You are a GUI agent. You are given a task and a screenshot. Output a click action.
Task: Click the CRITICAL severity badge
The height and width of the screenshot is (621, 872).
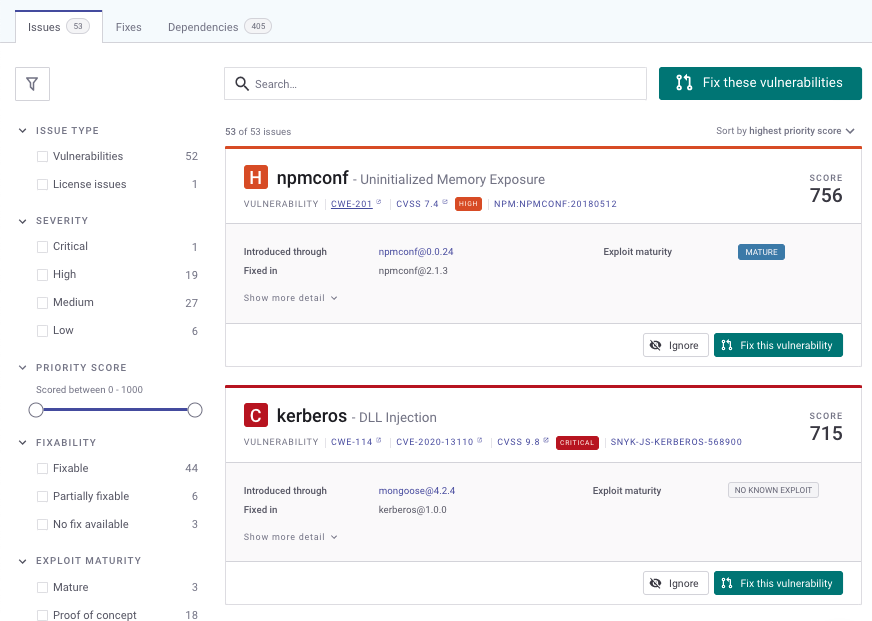point(577,443)
